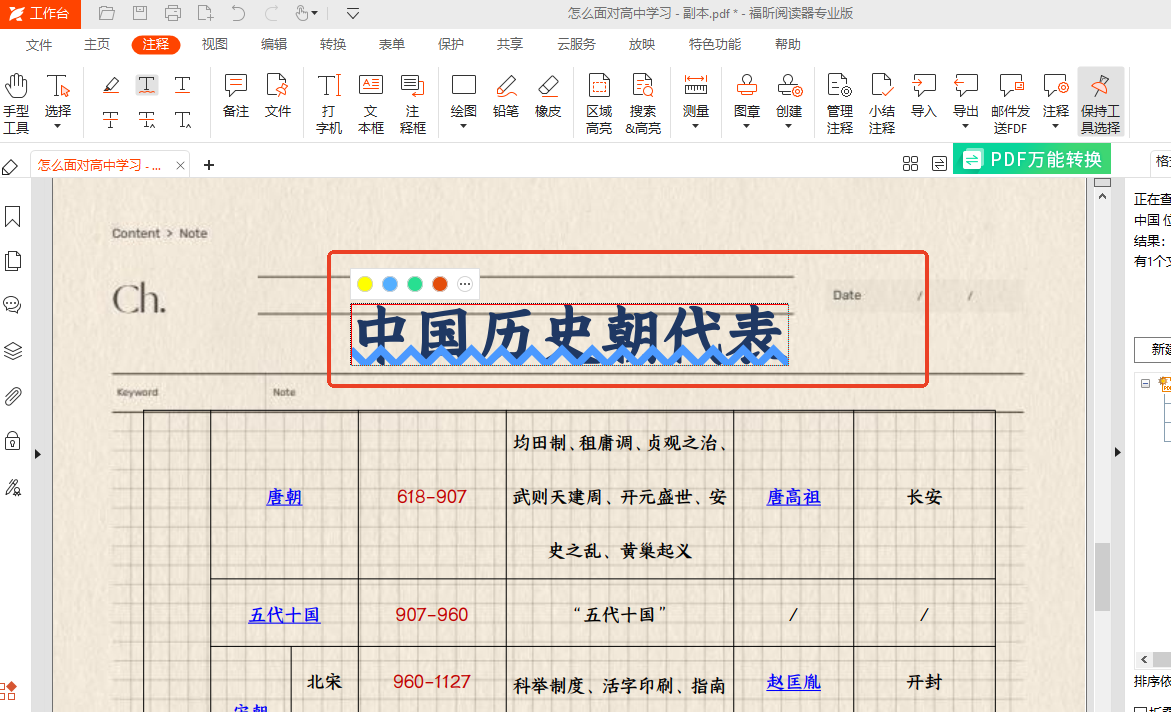Tick the checkbox at bottom of search panel
The height and width of the screenshot is (712, 1171).
pyautogui.click(x=1141, y=708)
